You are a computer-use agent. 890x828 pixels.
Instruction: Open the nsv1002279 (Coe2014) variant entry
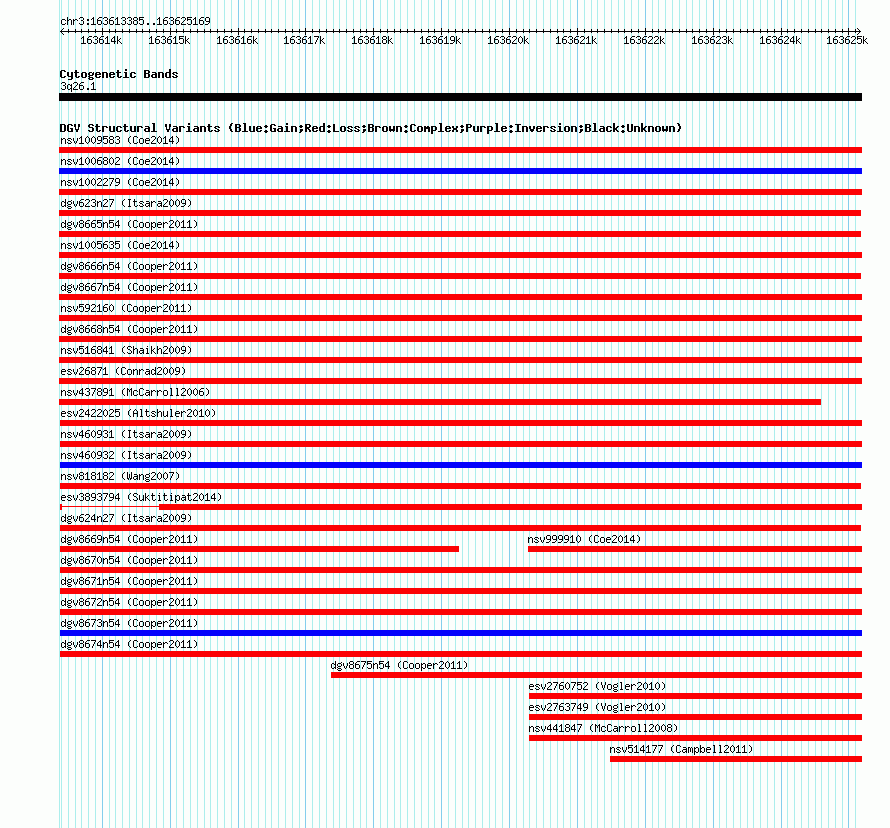tap(120, 182)
